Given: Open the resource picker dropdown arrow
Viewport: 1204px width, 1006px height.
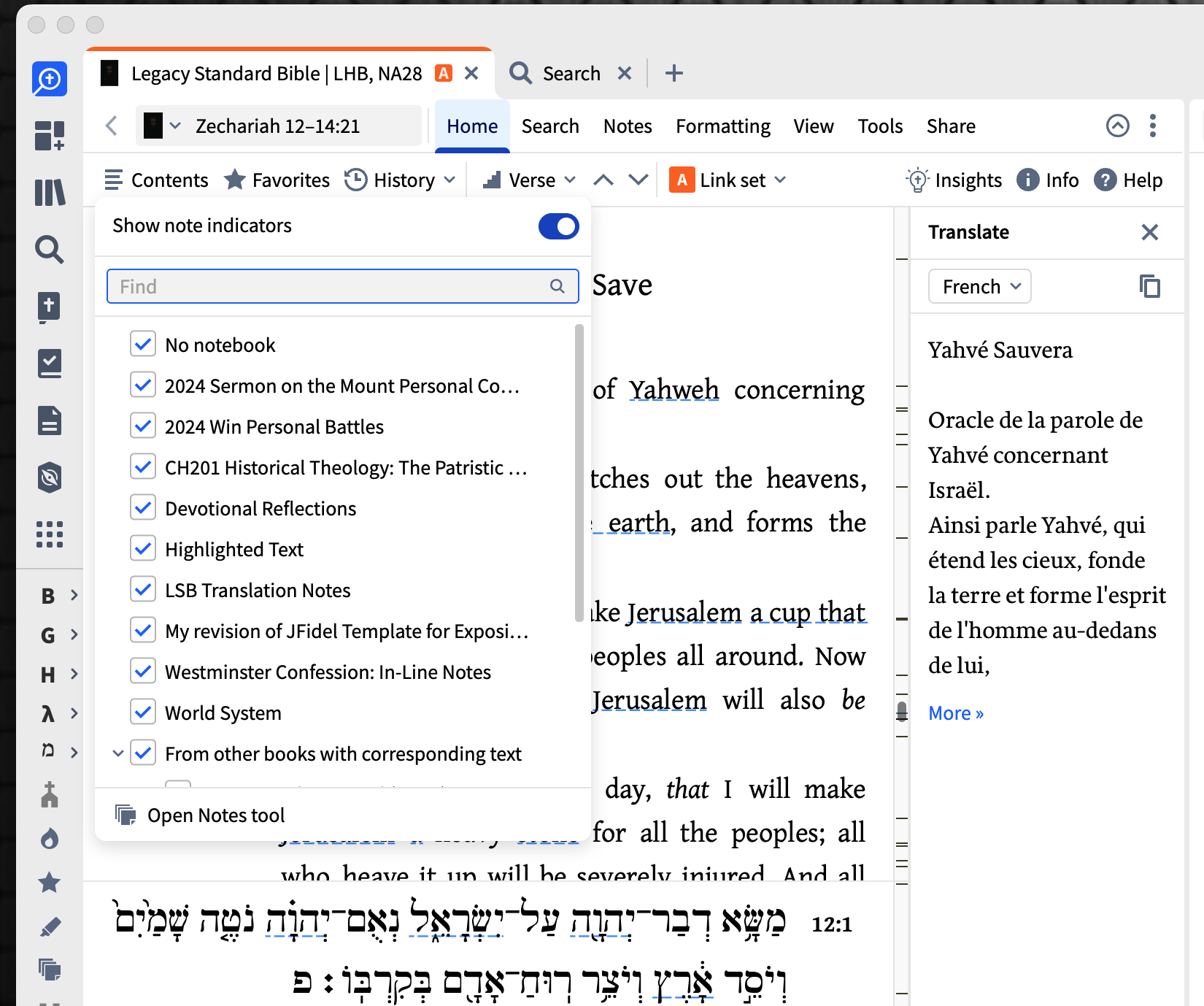Looking at the screenshot, I should click(175, 126).
